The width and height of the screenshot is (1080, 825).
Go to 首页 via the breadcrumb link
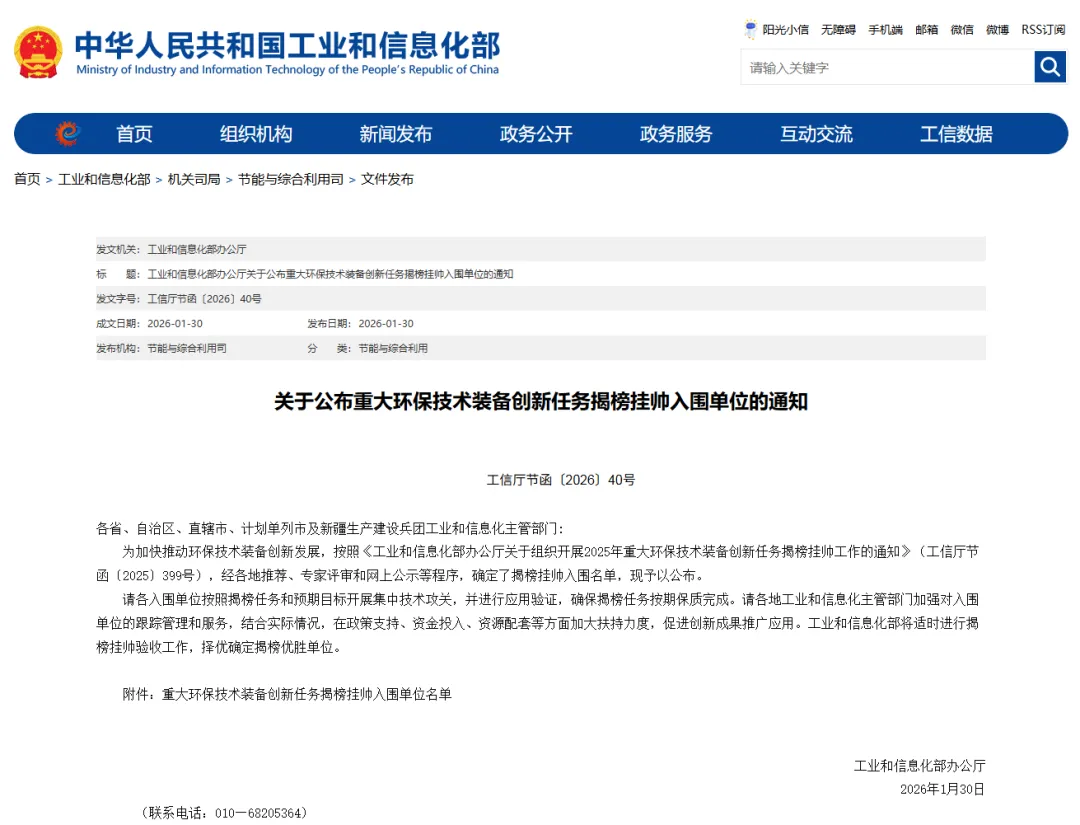click(25, 180)
